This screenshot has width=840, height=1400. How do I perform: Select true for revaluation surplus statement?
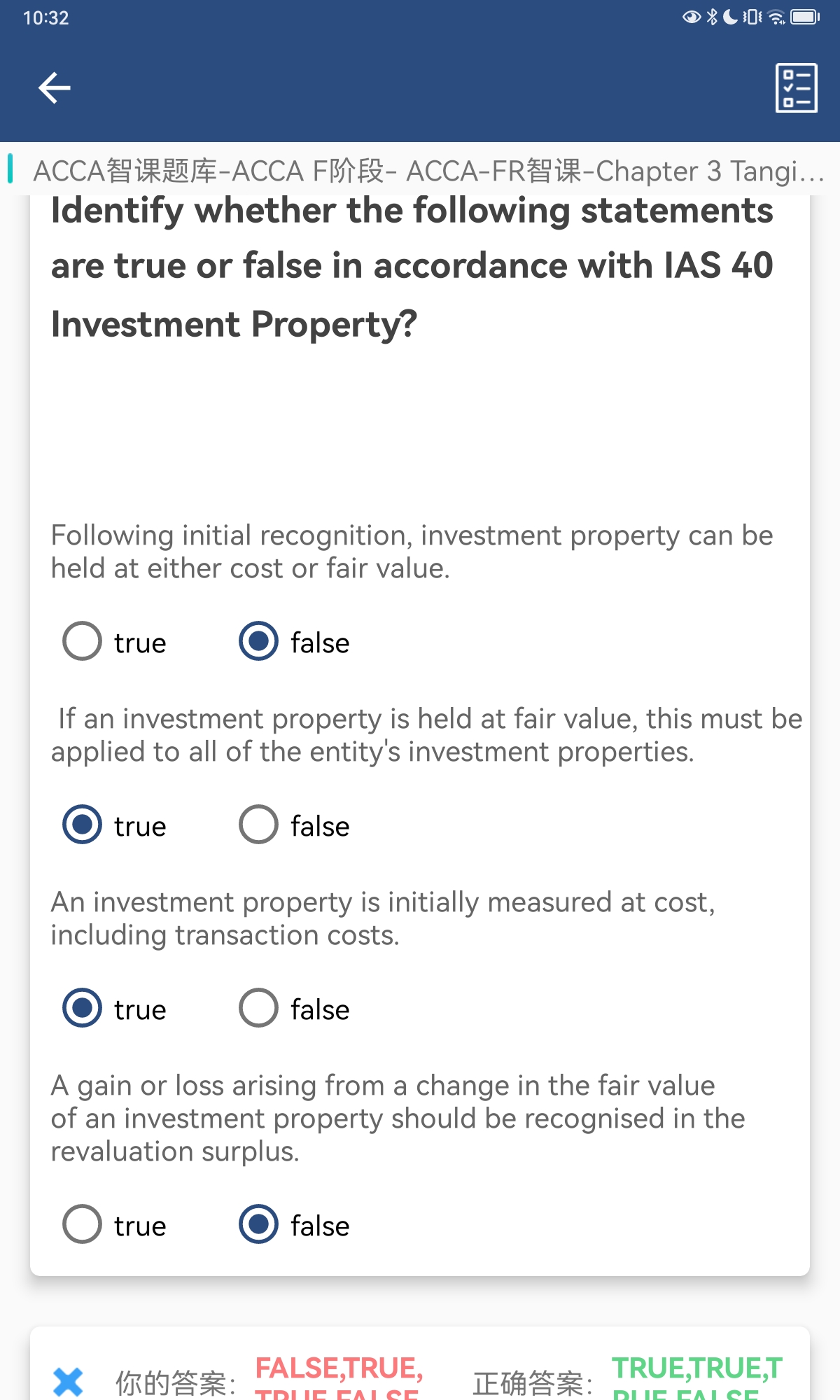tap(115, 1224)
